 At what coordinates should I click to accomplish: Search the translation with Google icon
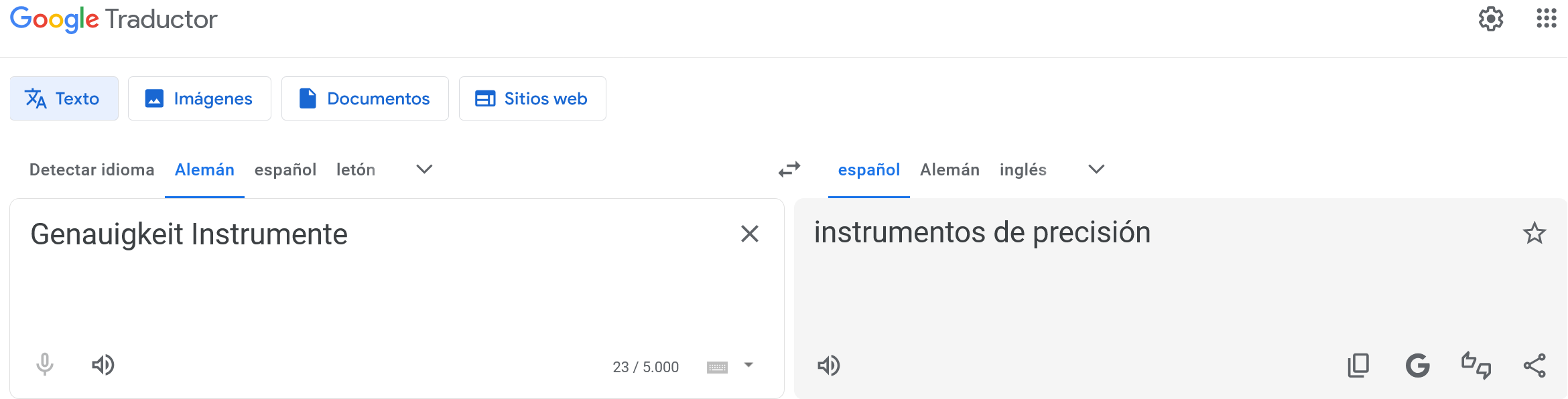(x=1417, y=366)
